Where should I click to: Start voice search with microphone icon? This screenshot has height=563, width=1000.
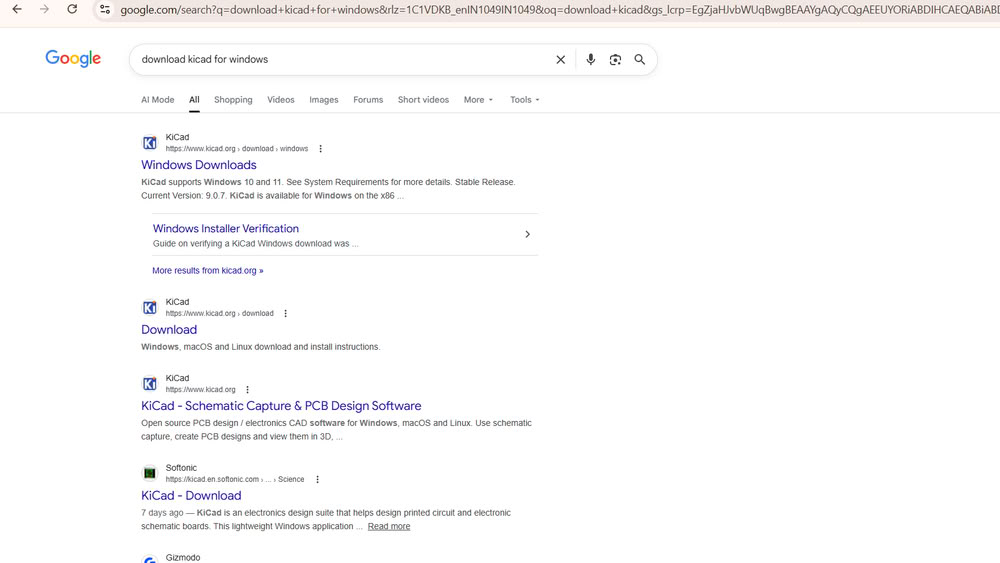[591, 59]
